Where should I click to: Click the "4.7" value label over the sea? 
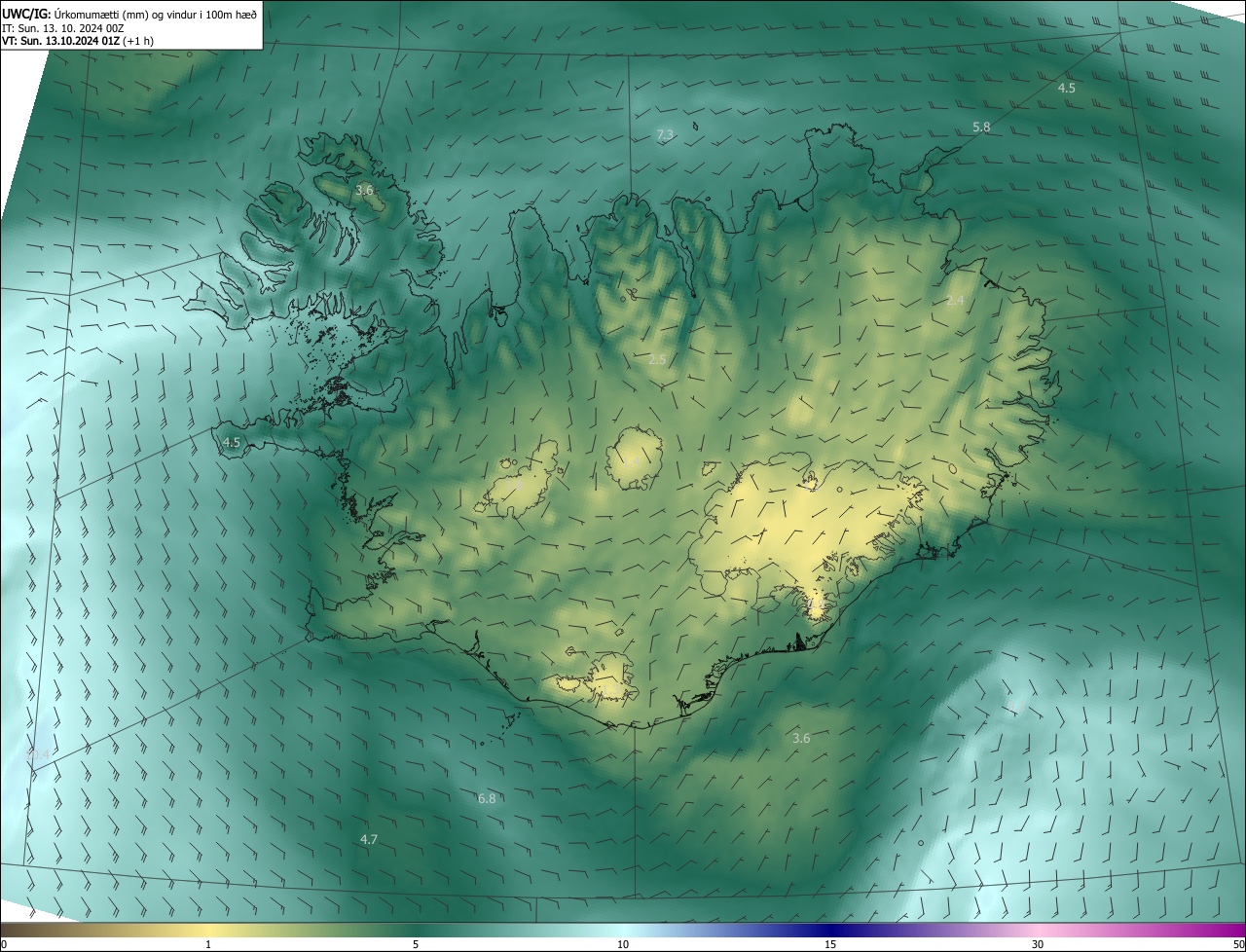[369, 839]
